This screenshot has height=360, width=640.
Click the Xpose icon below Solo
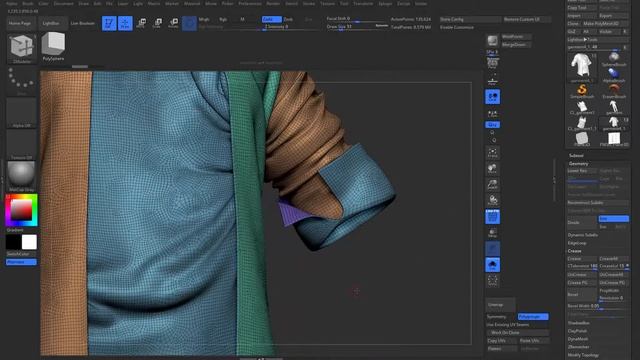(x=493, y=280)
